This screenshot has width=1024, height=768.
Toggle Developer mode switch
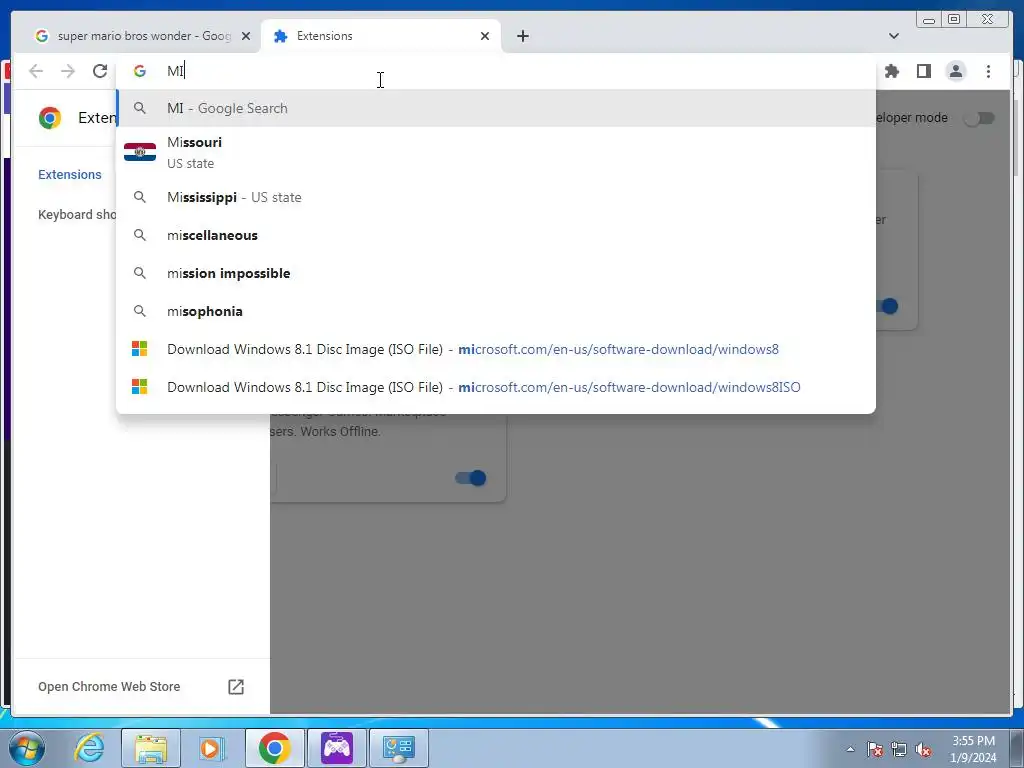[x=980, y=118]
